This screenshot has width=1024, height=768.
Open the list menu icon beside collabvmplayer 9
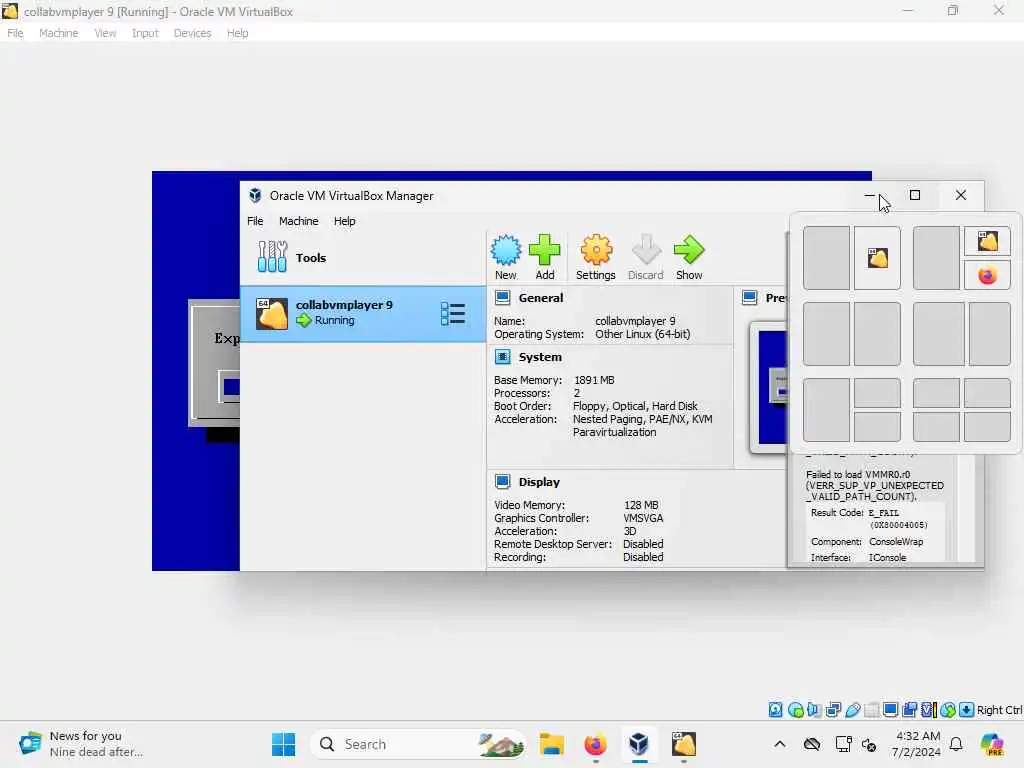pyautogui.click(x=453, y=313)
